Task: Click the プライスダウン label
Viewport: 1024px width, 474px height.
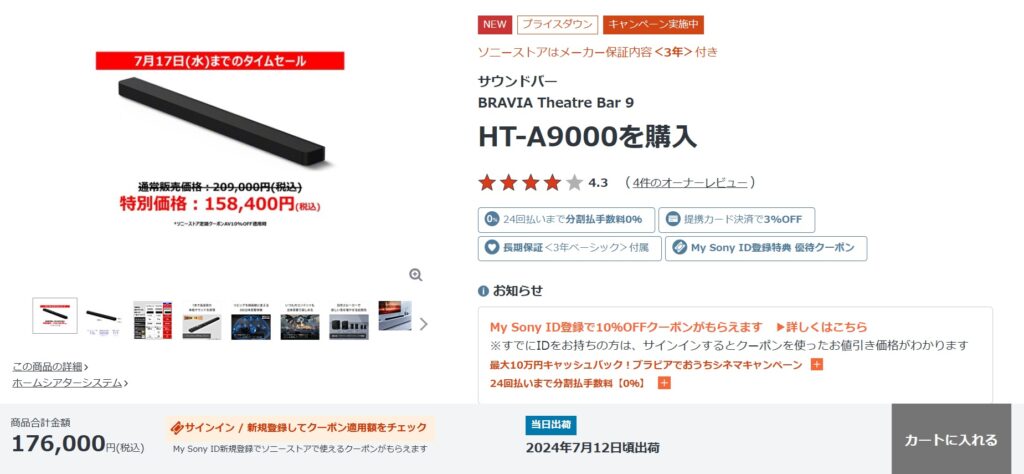Action: 558,25
